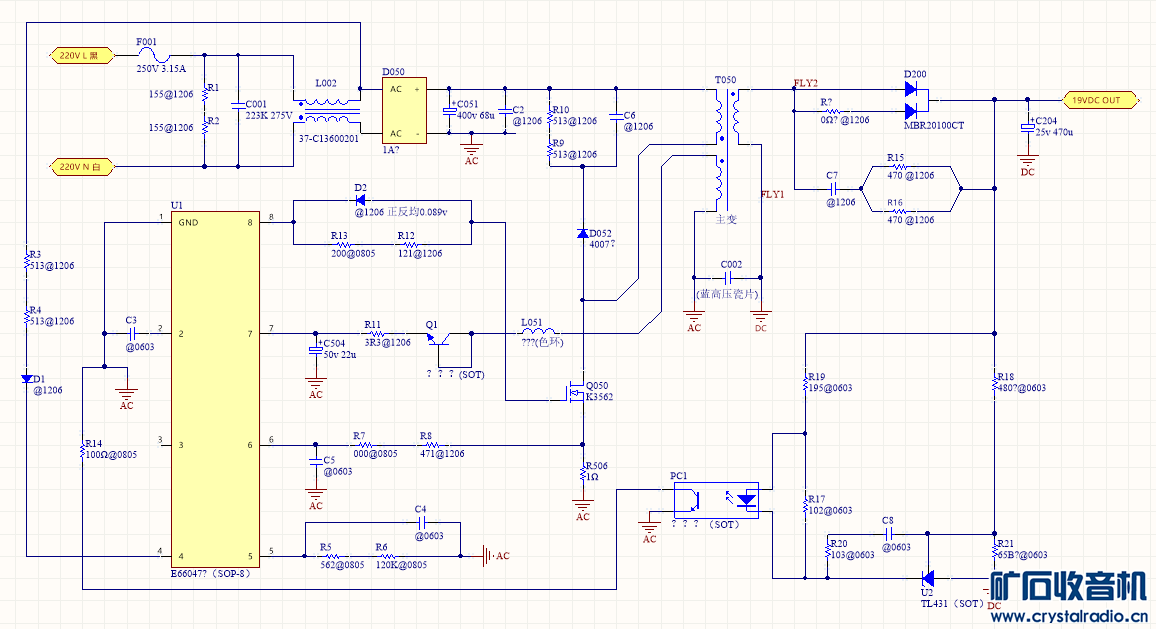The height and width of the screenshot is (629, 1156).
Task: Click the Q1 transistor symbol
Action: 439,338
